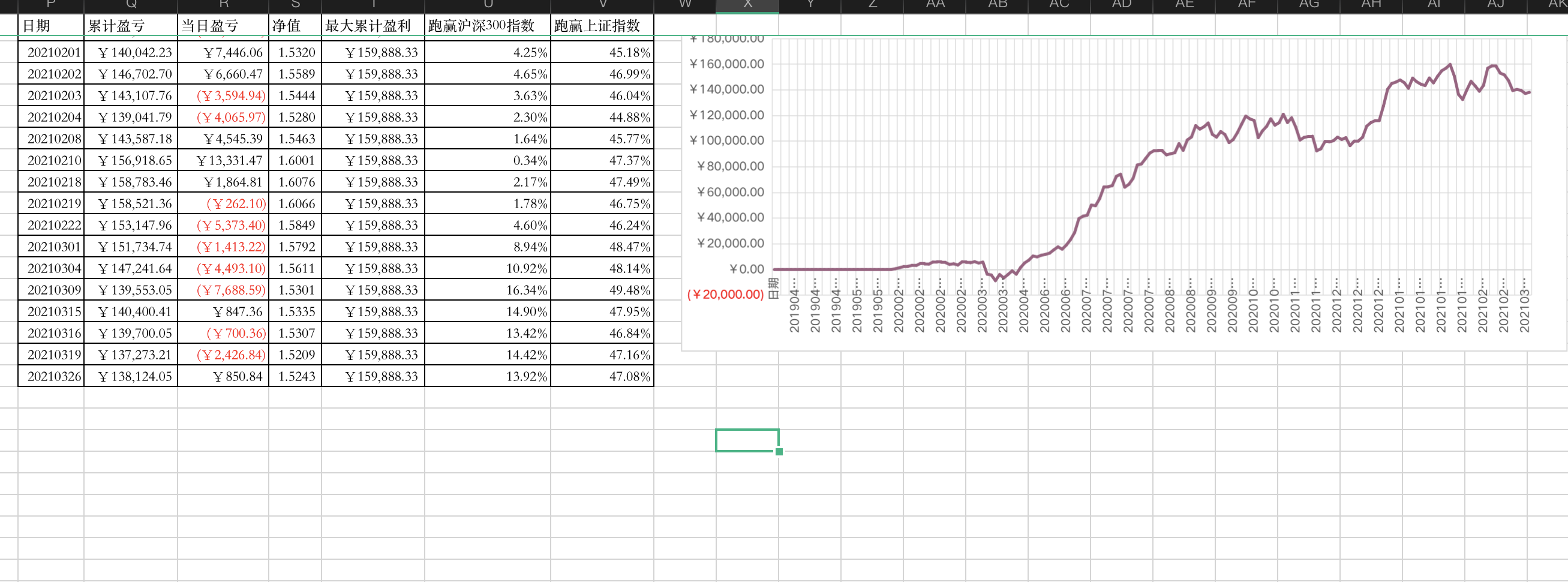This screenshot has height=582, width=1568.
Task: Click daily profit cell ¥6,660.47
Action: click(223, 74)
